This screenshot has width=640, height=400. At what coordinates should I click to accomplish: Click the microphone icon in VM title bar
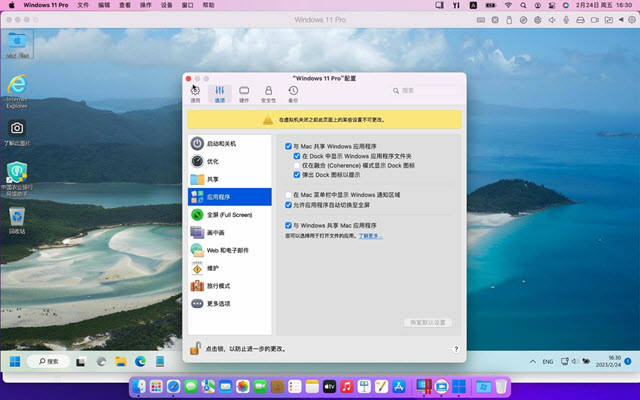(x=566, y=20)
